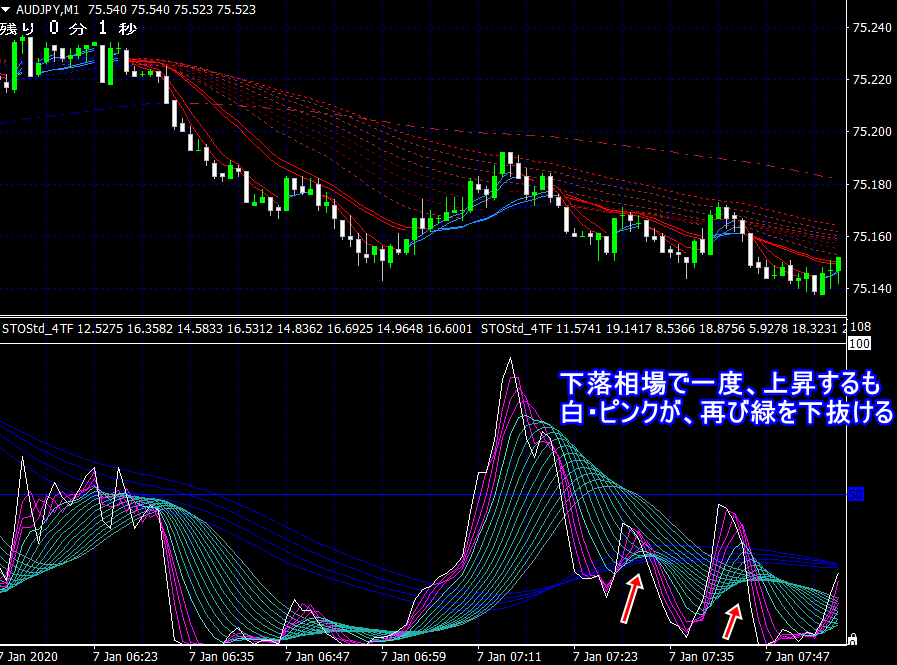
Task: Click the 75.160 price label
Action: 872,236
